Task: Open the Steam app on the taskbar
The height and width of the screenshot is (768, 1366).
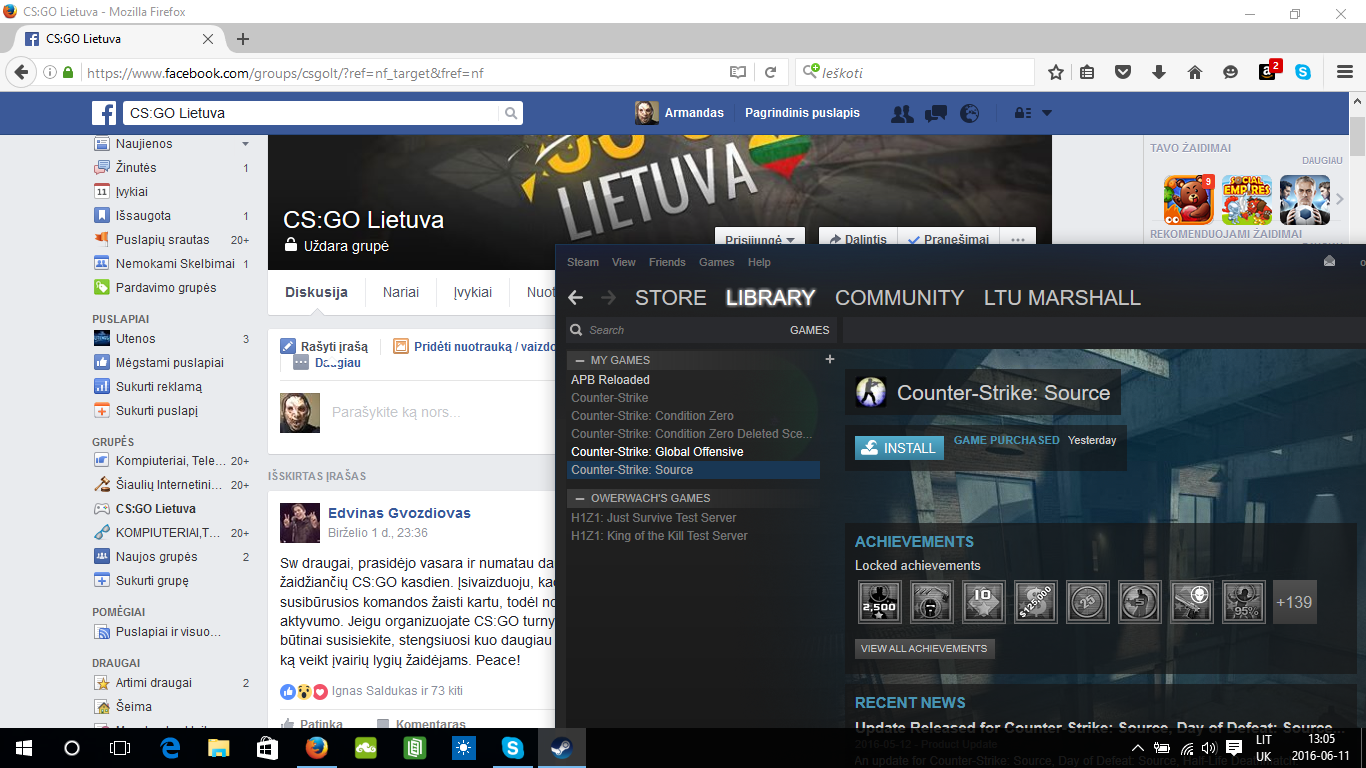Action: point(561,747)
